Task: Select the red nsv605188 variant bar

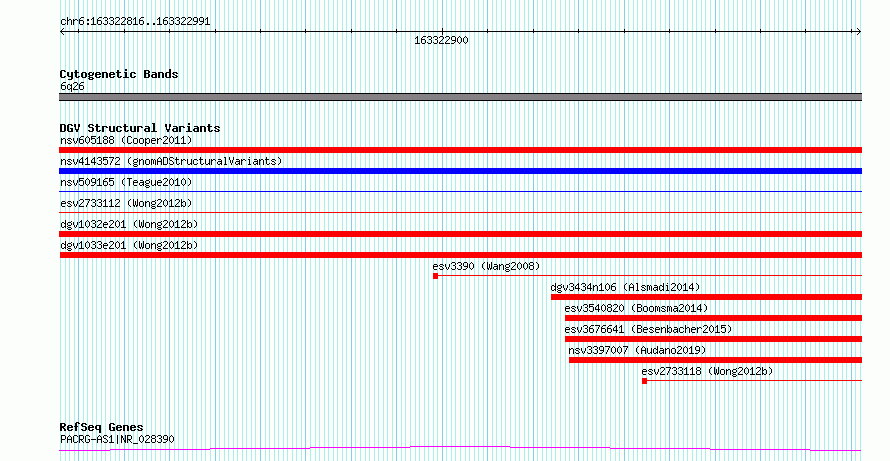Action: pos(461,150)
